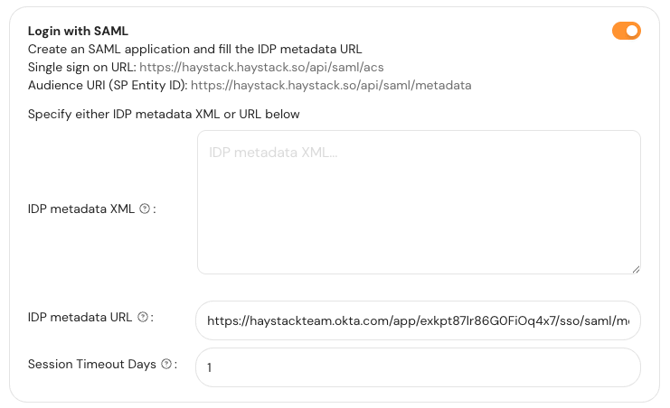Screen dimensions: 670x408
Task: Click the IDP metadata URL label text
Action: tap(80, 317)
